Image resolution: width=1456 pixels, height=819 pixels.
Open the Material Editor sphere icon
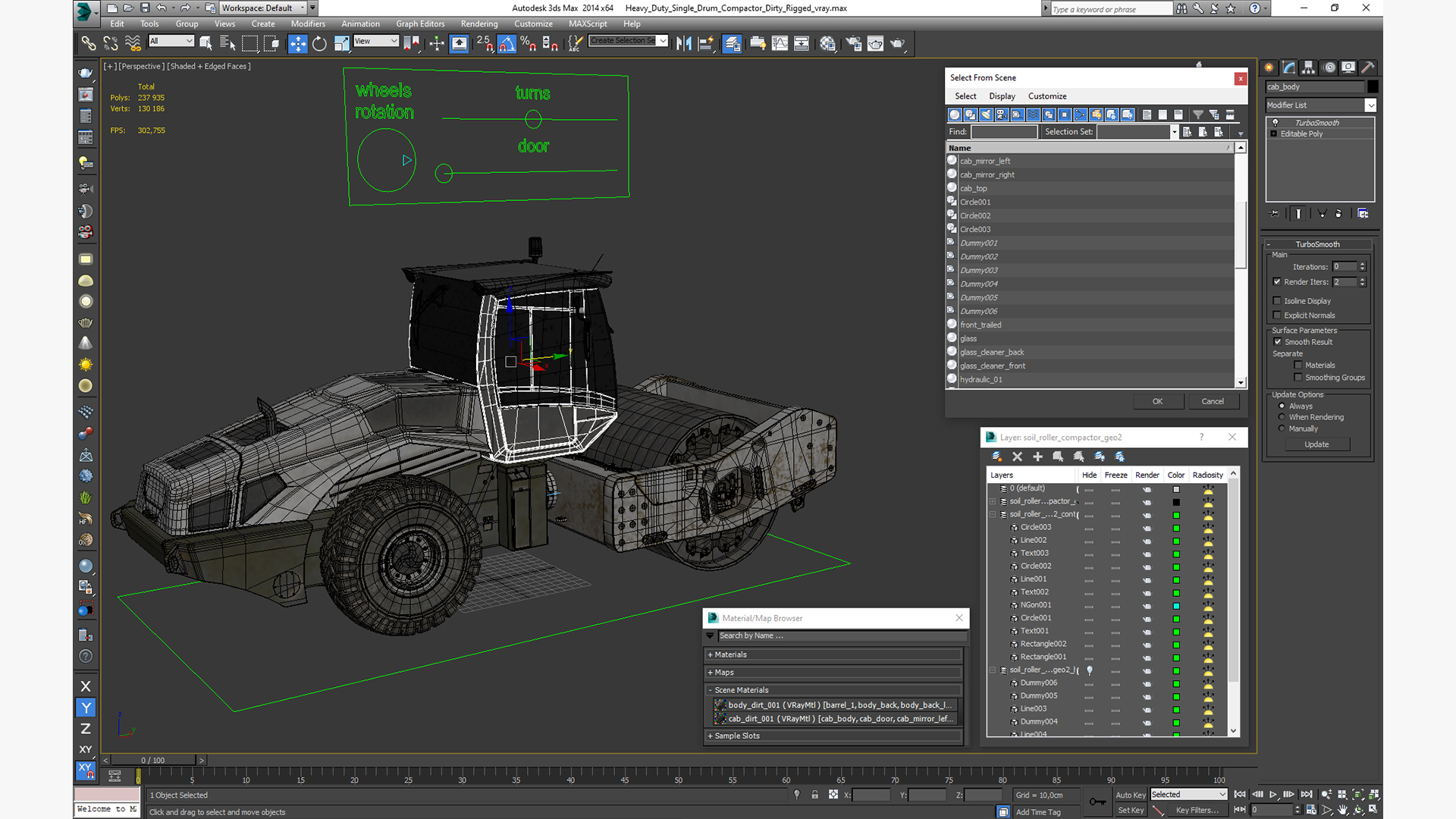[827, 43]
